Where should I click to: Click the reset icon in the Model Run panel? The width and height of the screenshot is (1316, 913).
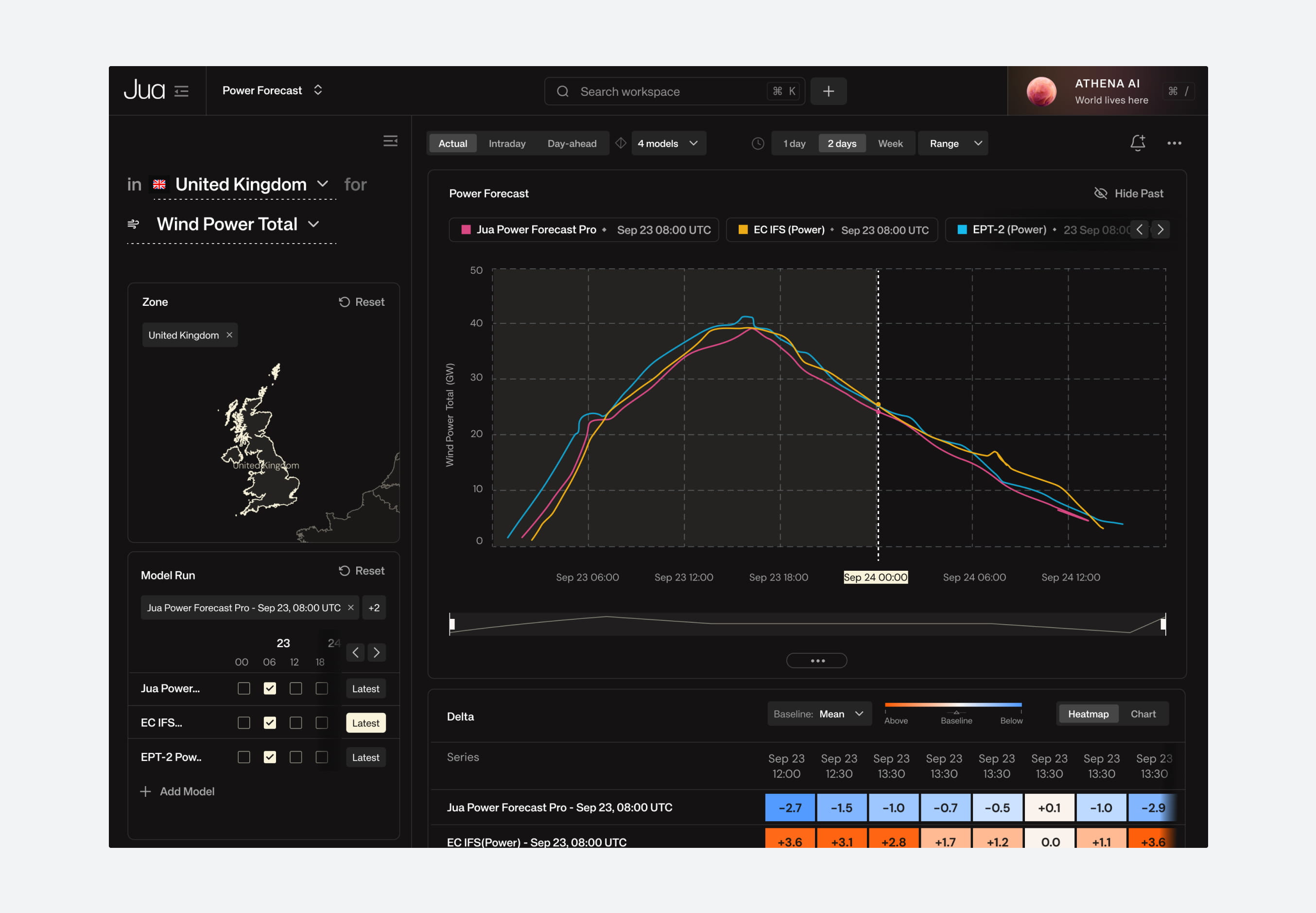(344, 571)
